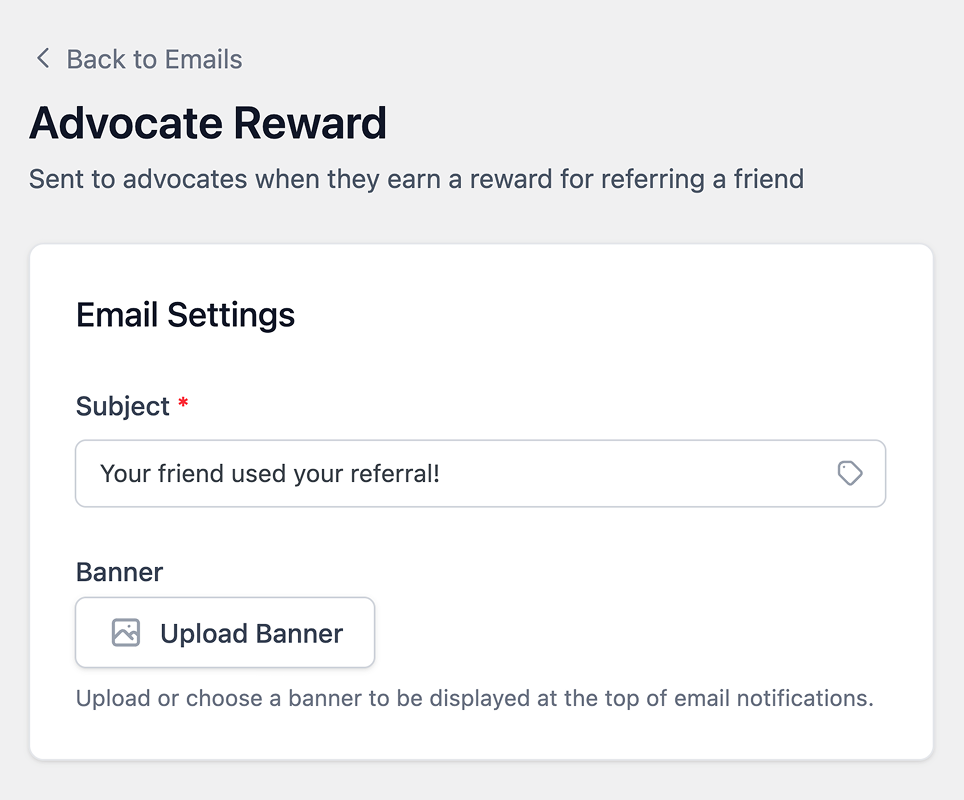The image size is (964, 800).
Task: Click the banner upload helper text
Action: (474, 698)
